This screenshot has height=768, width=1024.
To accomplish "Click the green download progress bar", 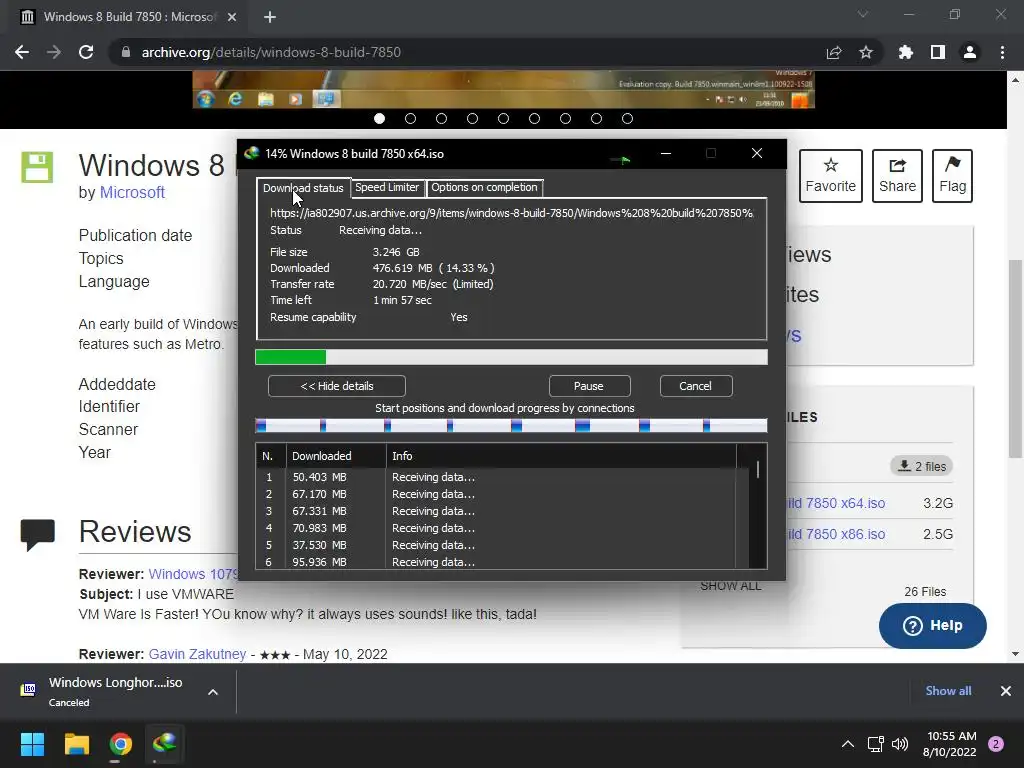I will point(511,357).
